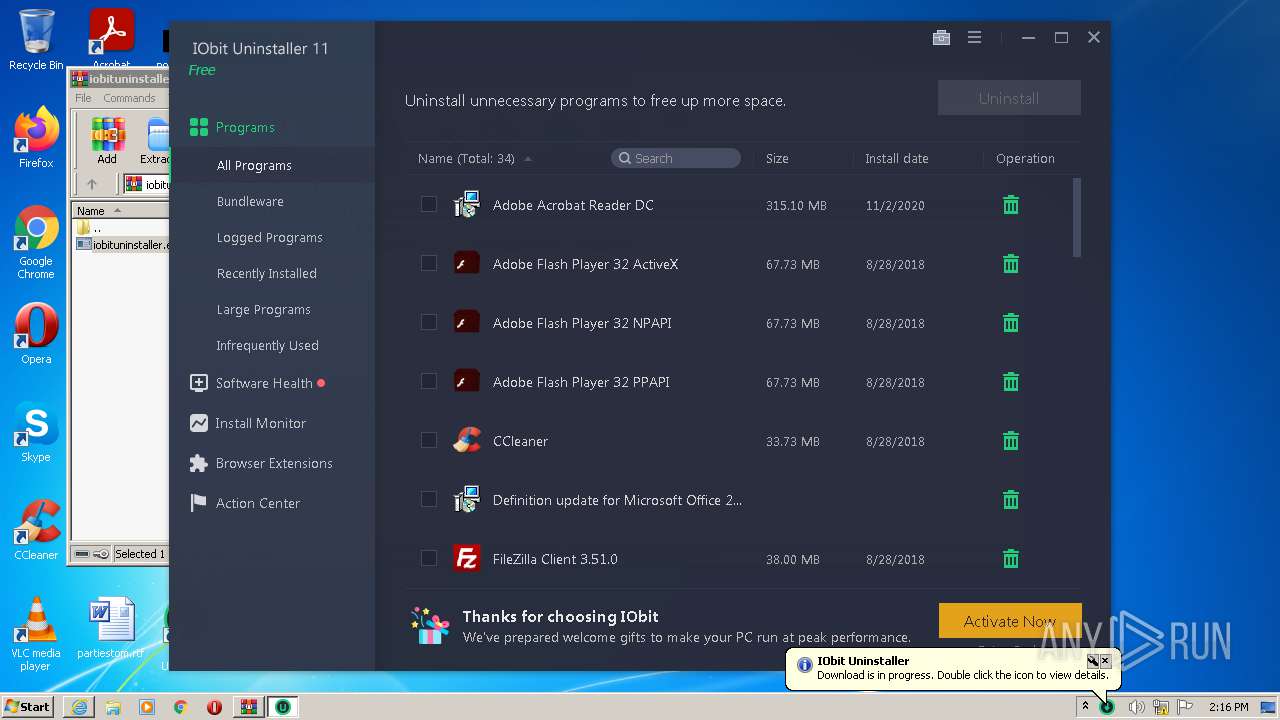Click the trash icon for Flash Player 32 ActiveX
The image size is (1280, 720).
(1011, 264)
